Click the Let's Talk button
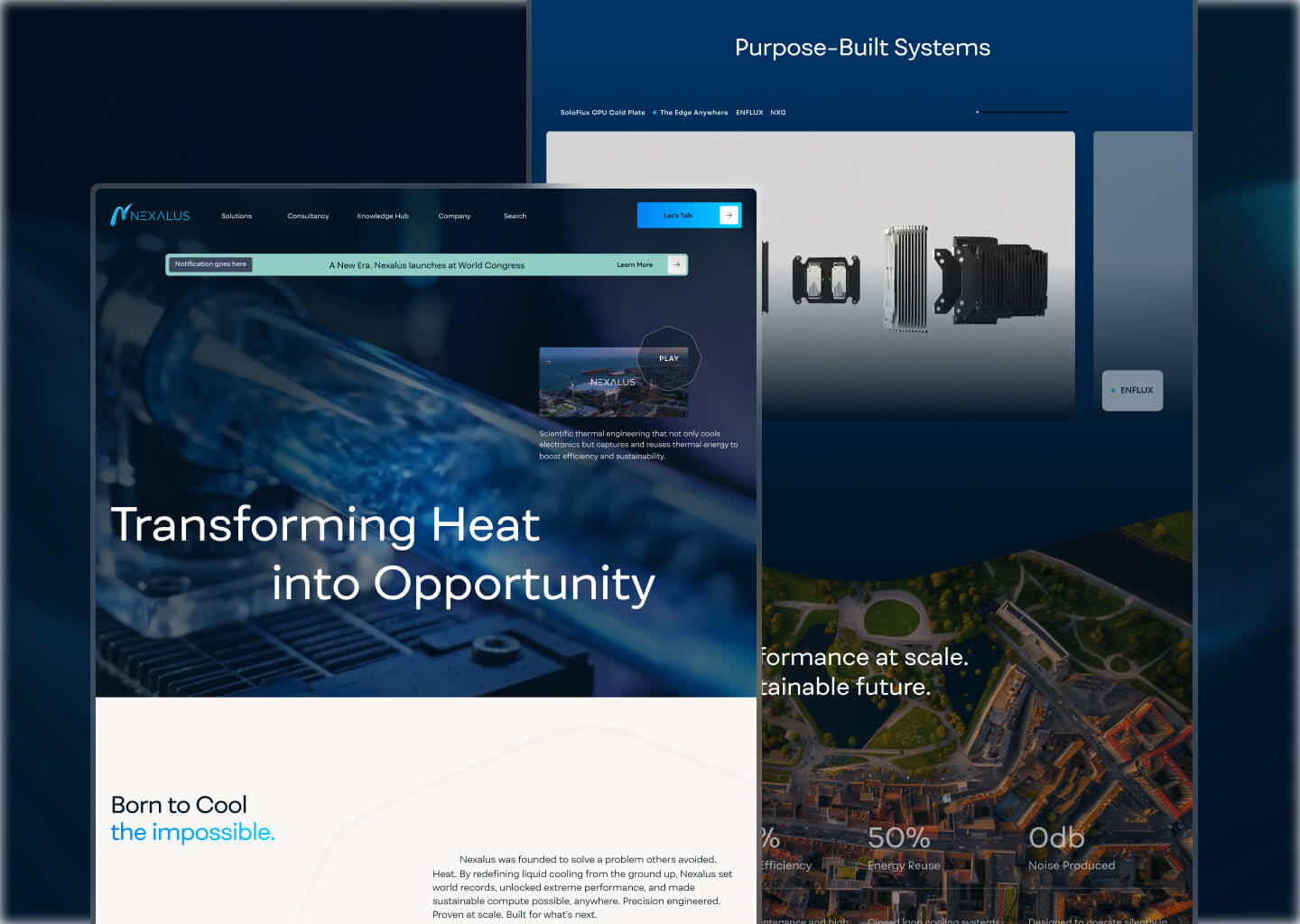The image size is (1300, 924). pyautogui.click(x=689, y=215)
